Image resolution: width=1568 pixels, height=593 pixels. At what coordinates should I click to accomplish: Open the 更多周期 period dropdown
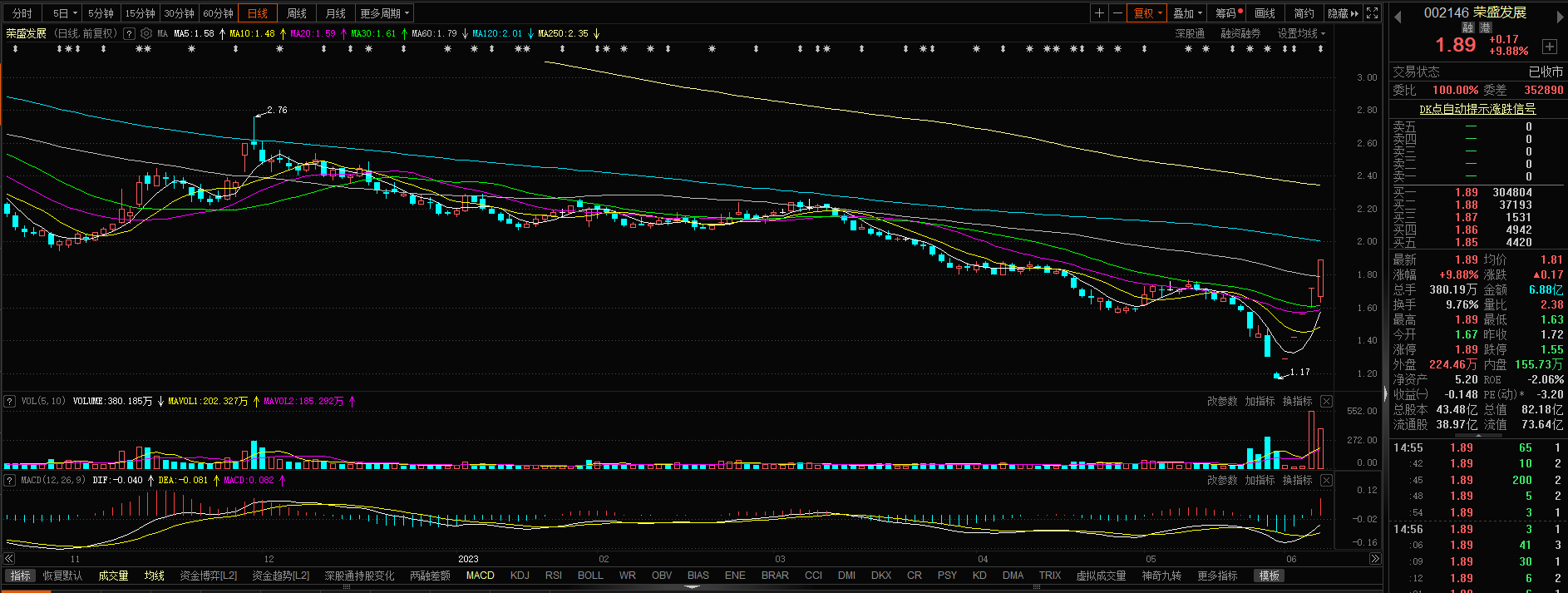385,13
